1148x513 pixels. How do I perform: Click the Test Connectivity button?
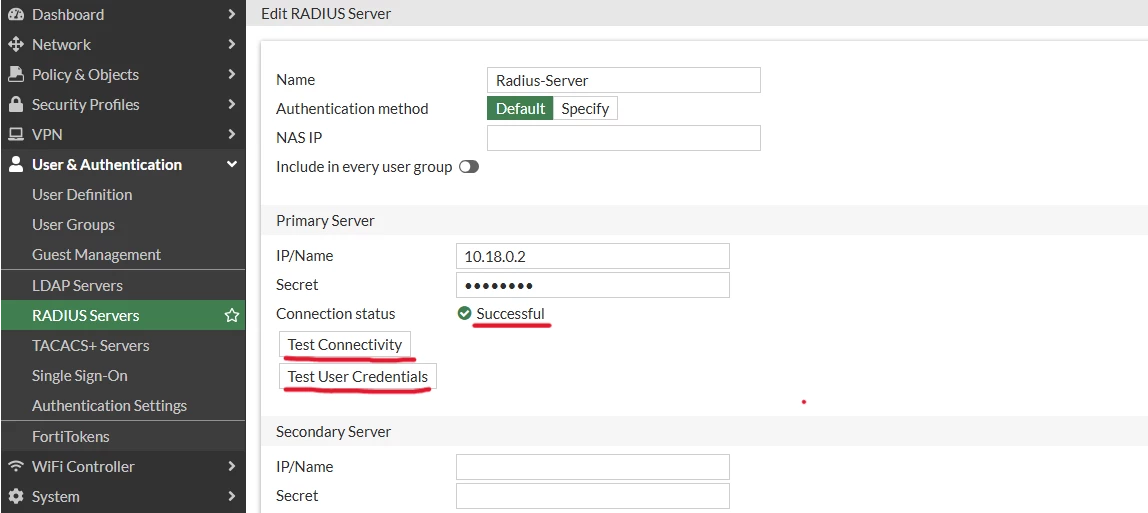point(345,345)
